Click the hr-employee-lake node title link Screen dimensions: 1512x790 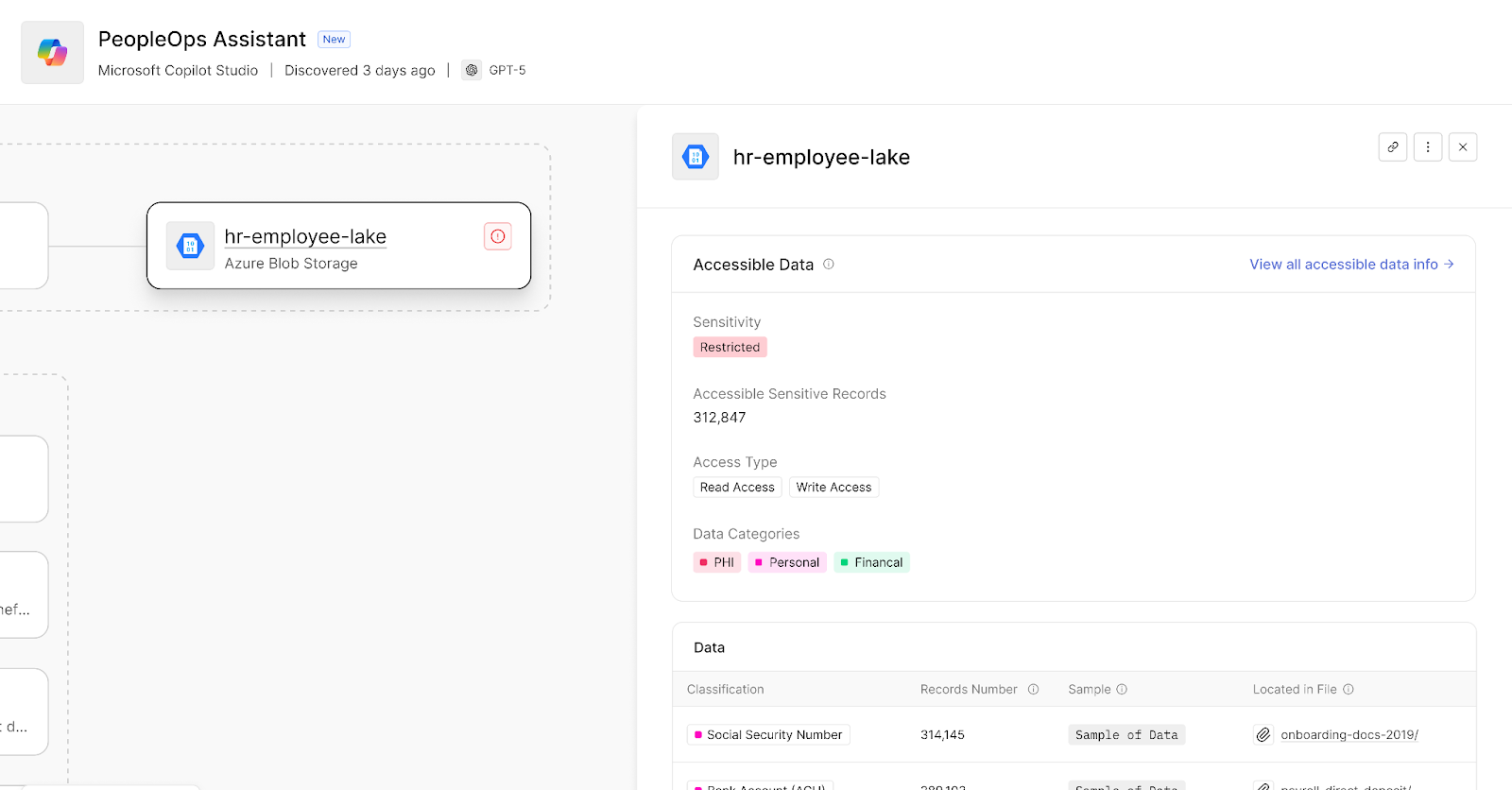[305, 236]
